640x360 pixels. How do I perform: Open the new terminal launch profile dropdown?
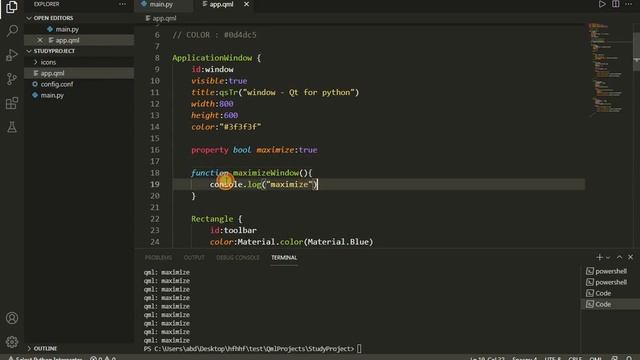tap(608, 258)
